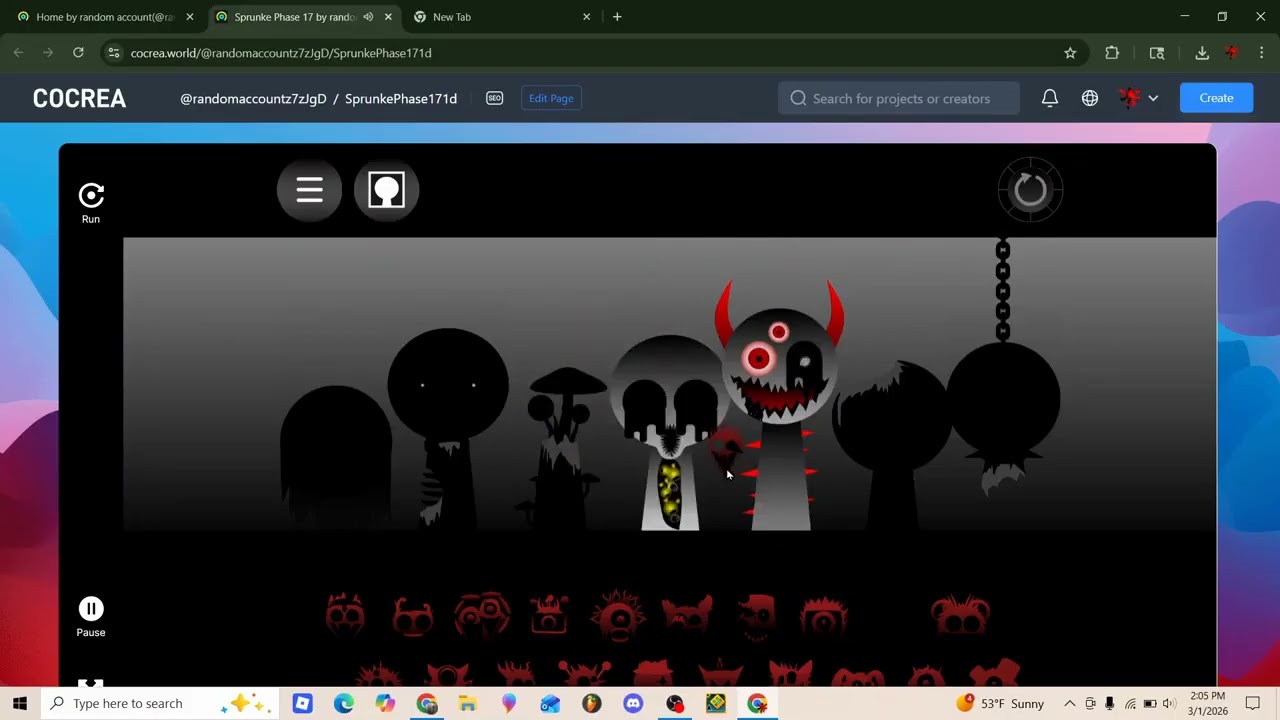Click the cracked-head silhouette character
Image resolution: width=1280 pixels, height=720 pixels.
pos(890,445)
